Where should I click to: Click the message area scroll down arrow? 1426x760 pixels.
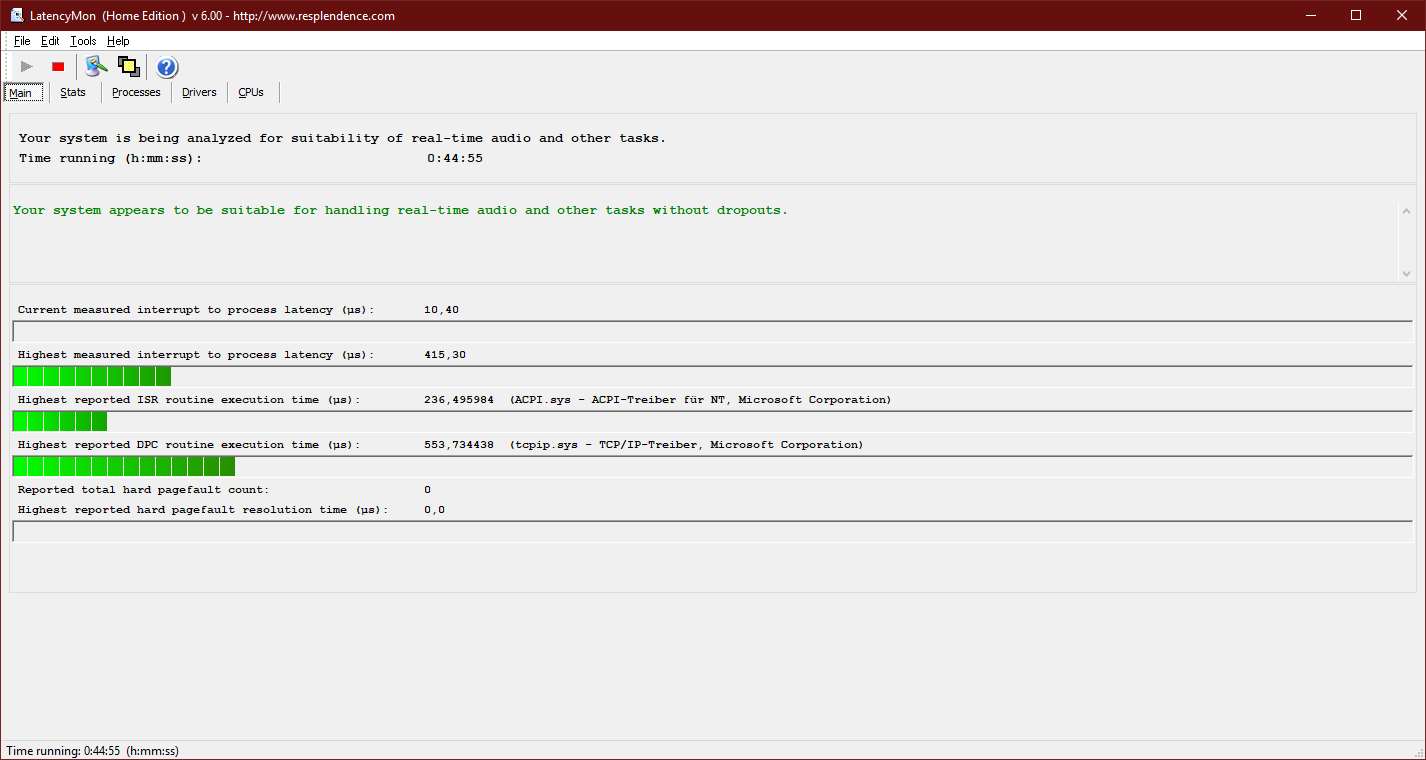coord(1407,272)
